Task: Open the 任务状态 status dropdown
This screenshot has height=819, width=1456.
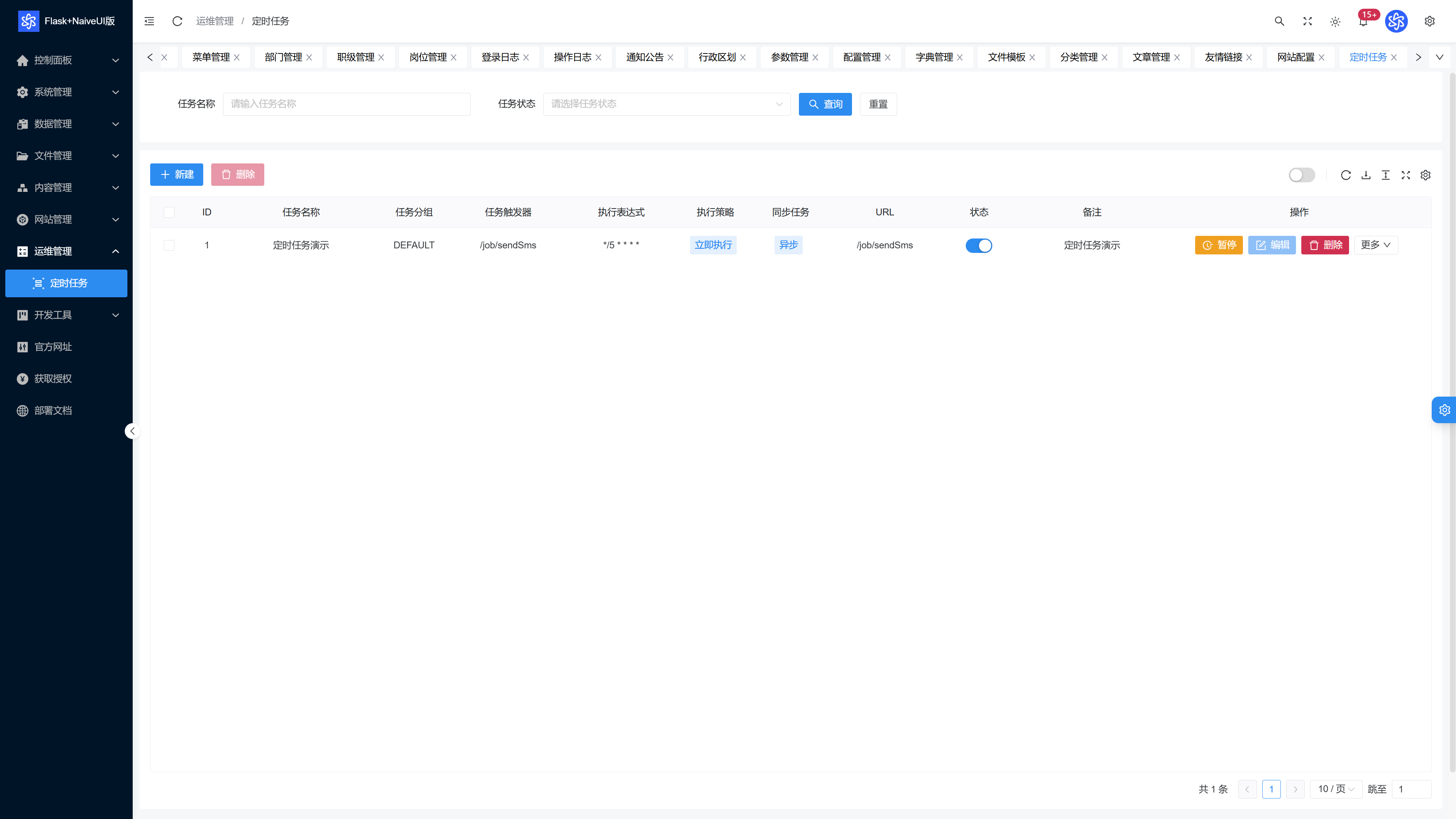Action: 667,104
